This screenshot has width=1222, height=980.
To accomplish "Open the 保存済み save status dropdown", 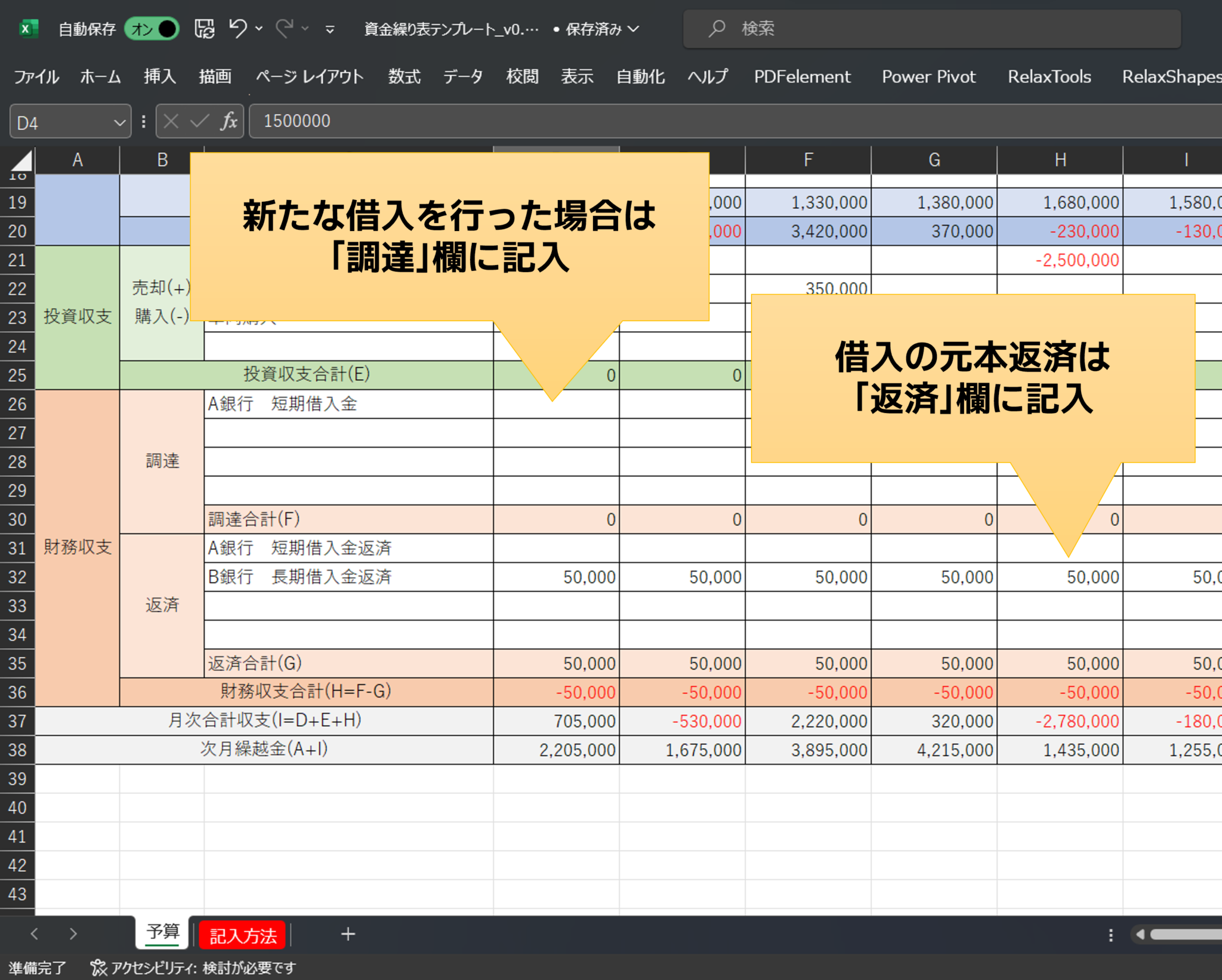I will 635,28.
